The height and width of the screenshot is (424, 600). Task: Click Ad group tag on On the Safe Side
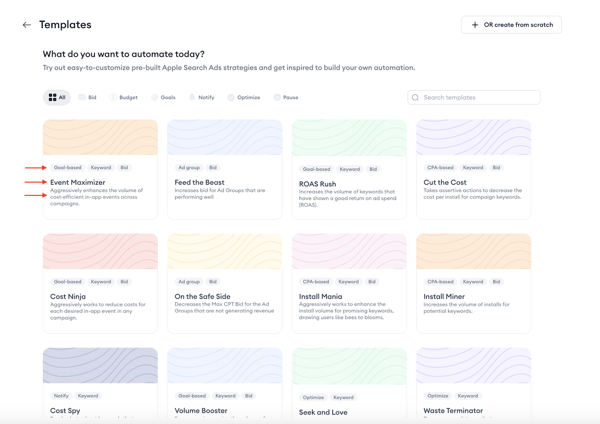[189, 282]
